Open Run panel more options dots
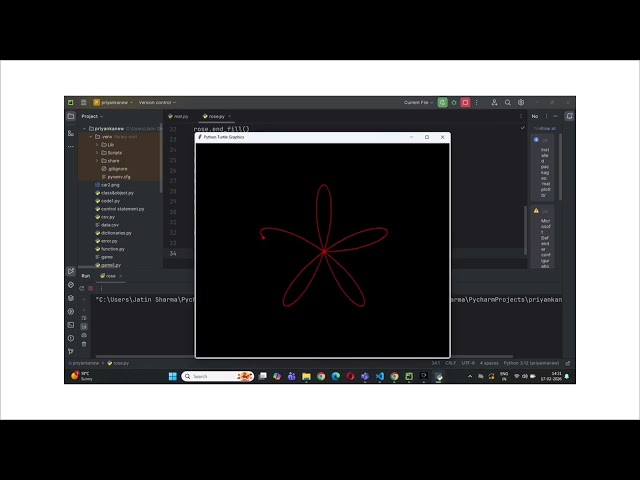 coord(101,289)
